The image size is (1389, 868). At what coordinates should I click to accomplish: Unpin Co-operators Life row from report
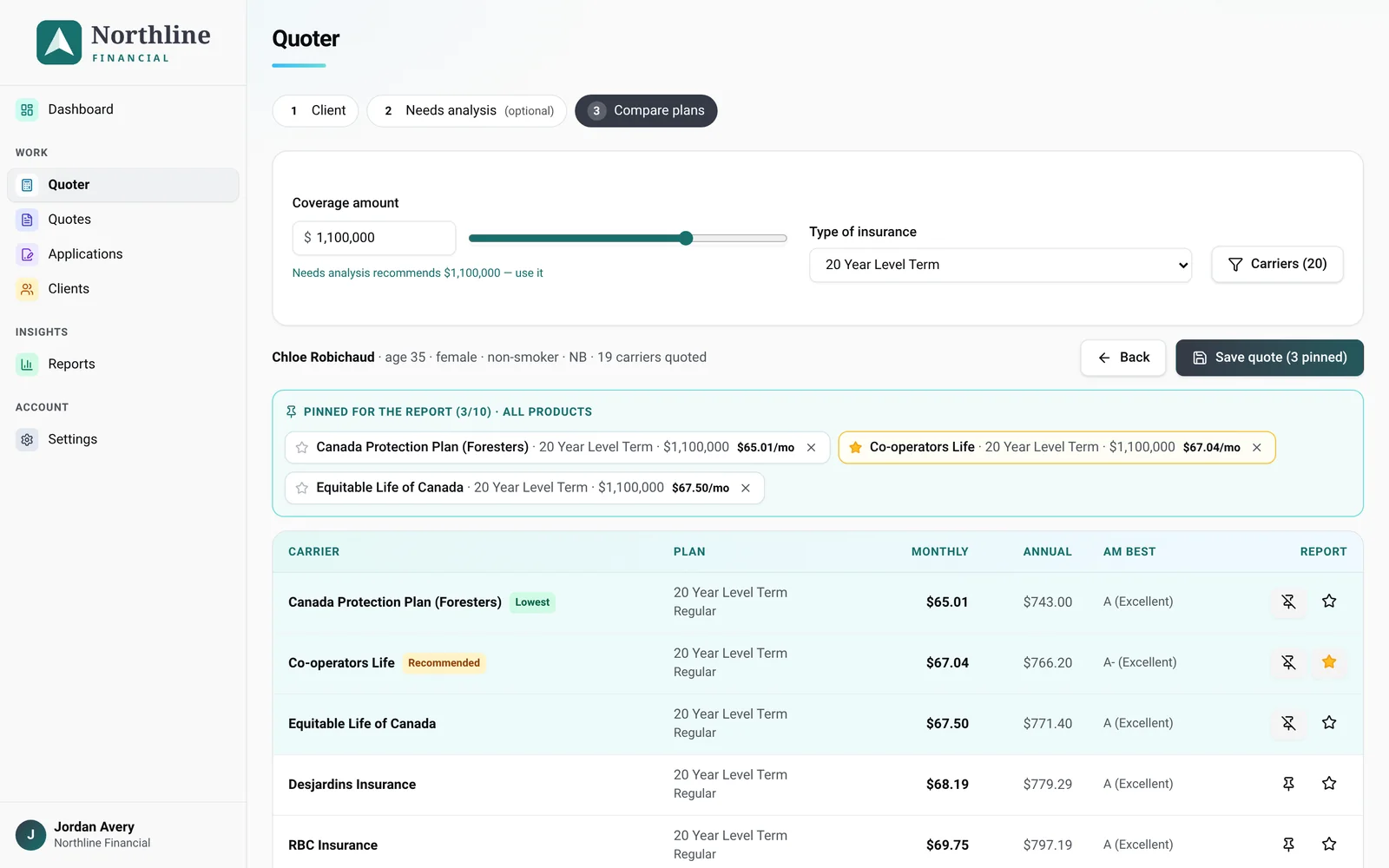coord(1288,662)
